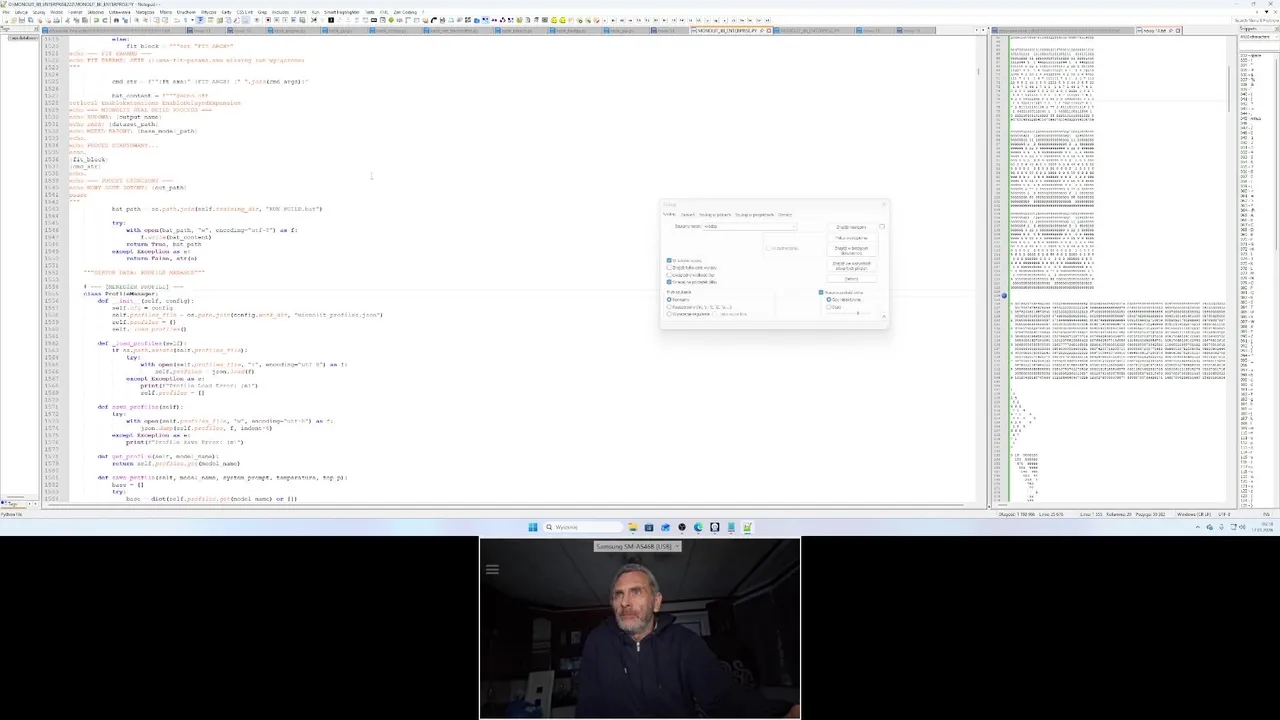Select 'Rozszerzony' search mode radio button
The height and width of the screenshot is (720, 1280).
coord(669,307)
